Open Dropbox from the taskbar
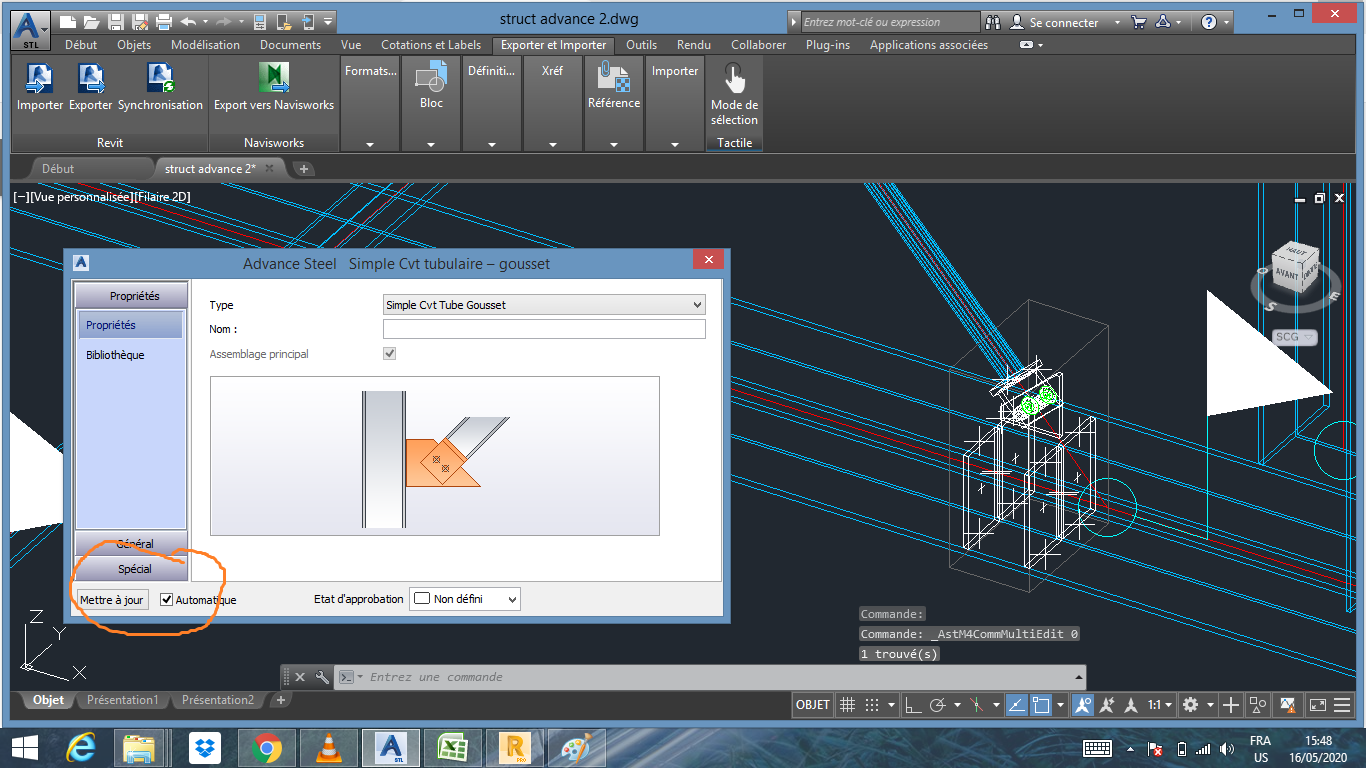Image resolution: width=1366 pixels, height=768 pixels. click(x=206, y=748)
